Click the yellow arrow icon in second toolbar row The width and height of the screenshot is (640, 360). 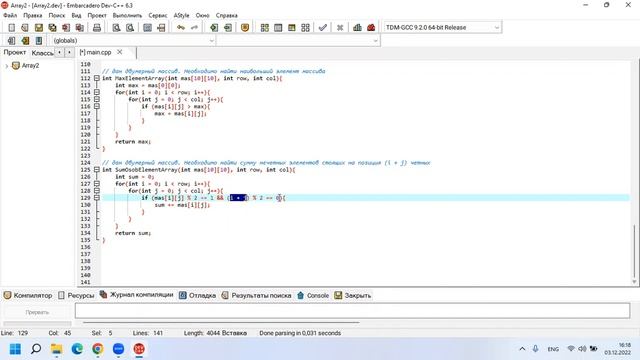pyautogui.click(x=25, y=41)
